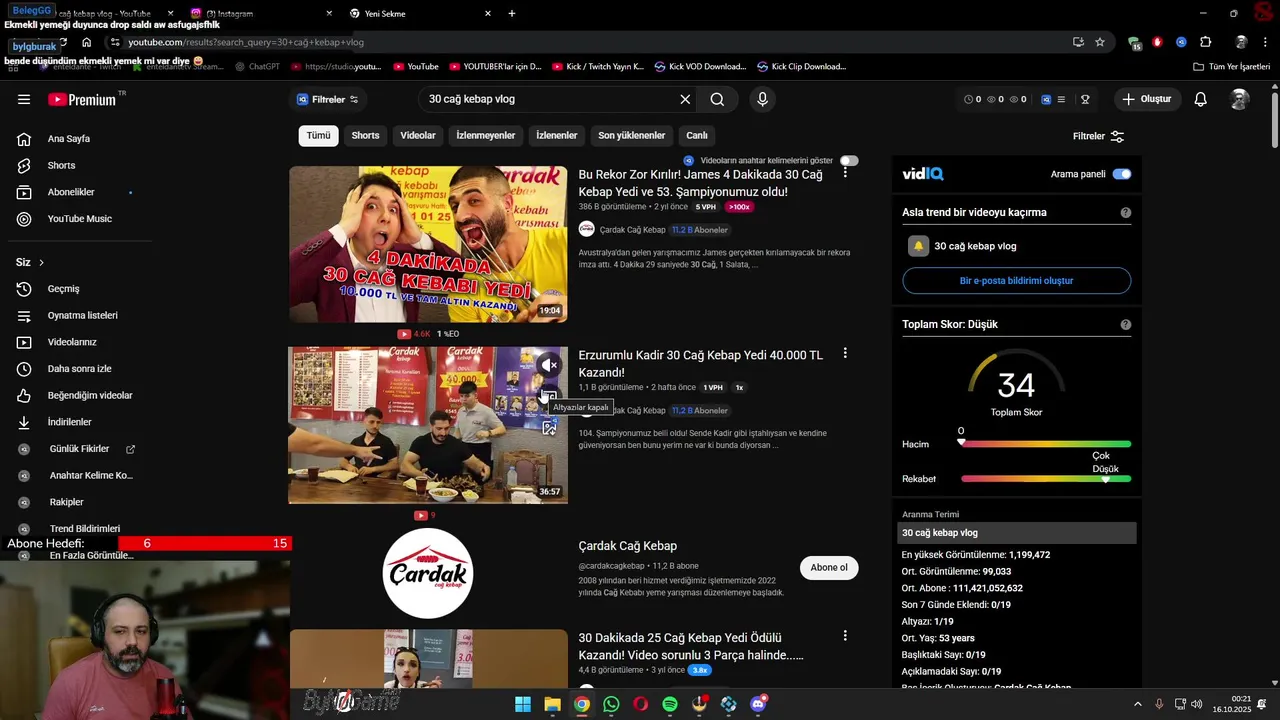
Task: Open the notifications bell
Action: [x=1200, y=99]
